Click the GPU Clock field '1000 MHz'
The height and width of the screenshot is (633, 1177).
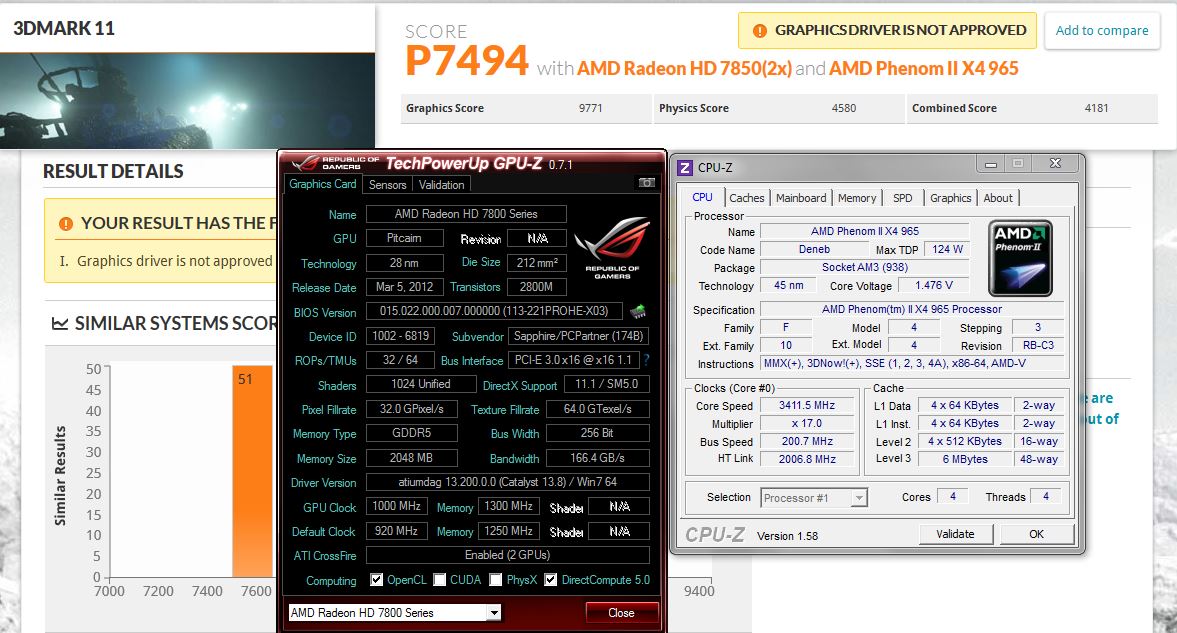point(396,506)
